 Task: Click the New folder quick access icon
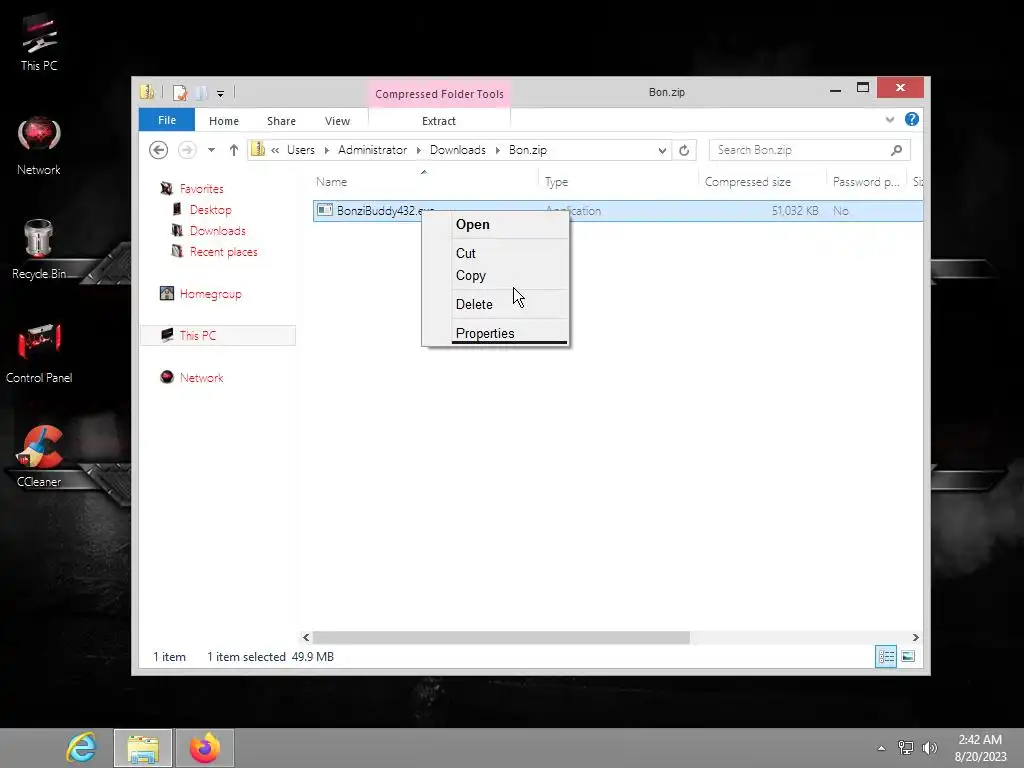[x=201, y=93]
